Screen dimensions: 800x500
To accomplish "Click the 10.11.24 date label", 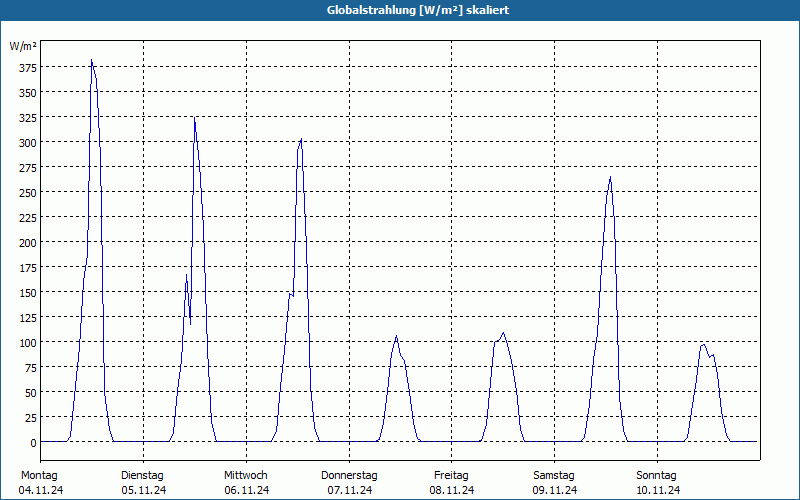I will [x=658, y=490].
